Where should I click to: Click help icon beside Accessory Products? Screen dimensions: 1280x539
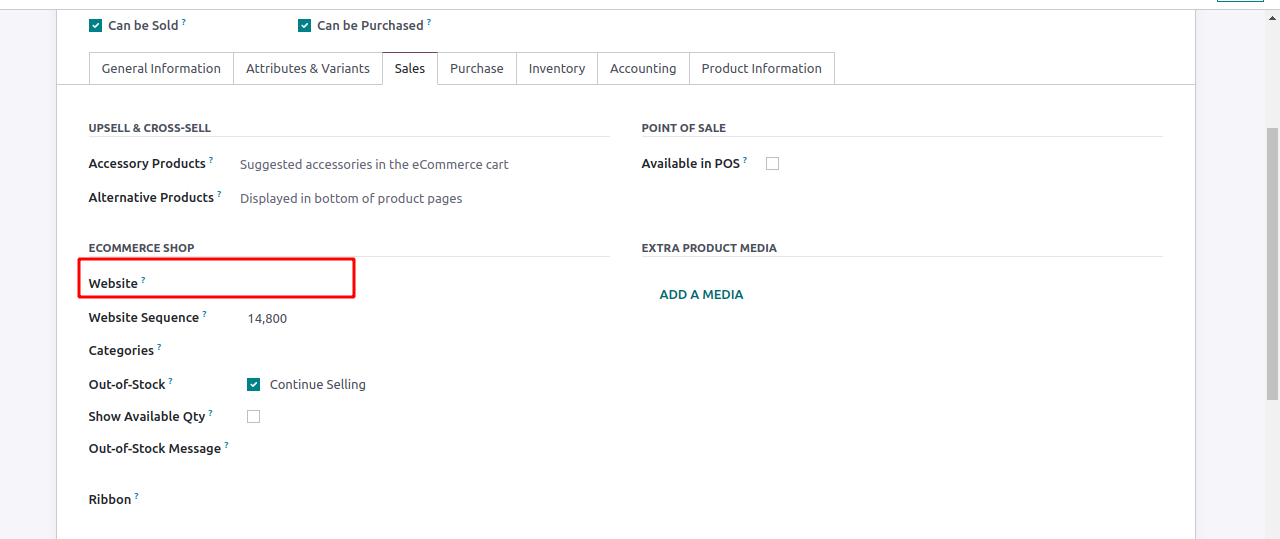point(211,160)
